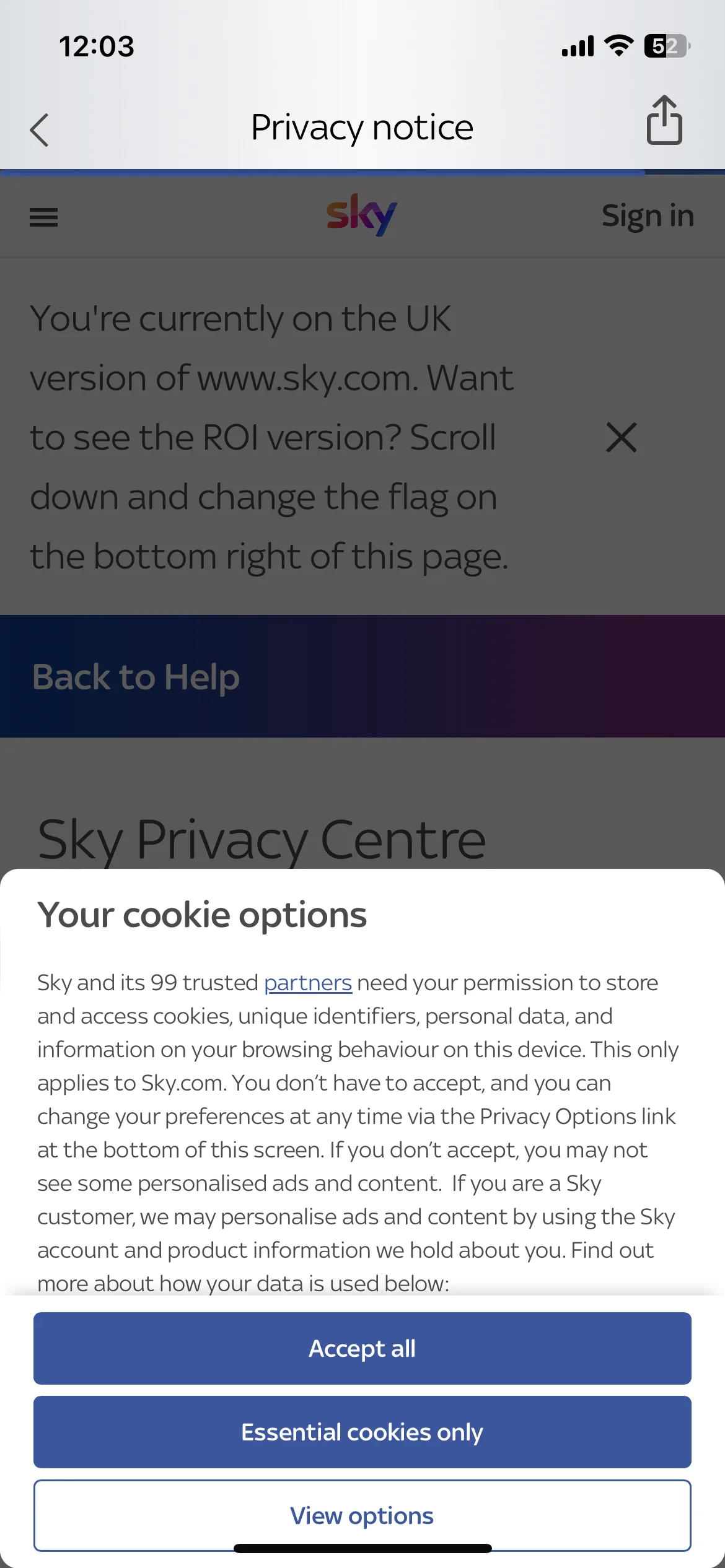Image resolution: width=725 pixels, height=1568 pixels.
Task: Tap the 12:03 clock
Action: click(97, 46)
